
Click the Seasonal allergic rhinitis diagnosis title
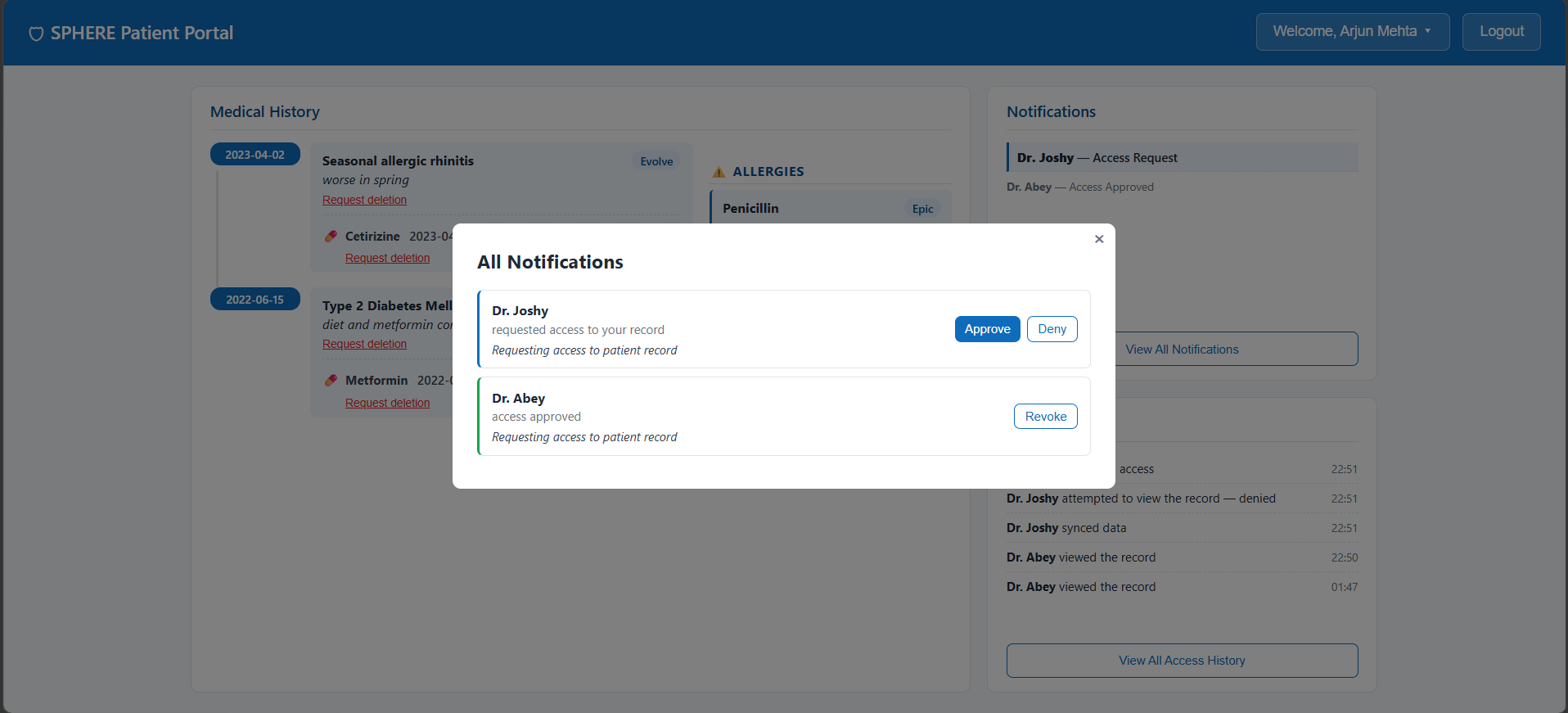click(x=398, y=160)
